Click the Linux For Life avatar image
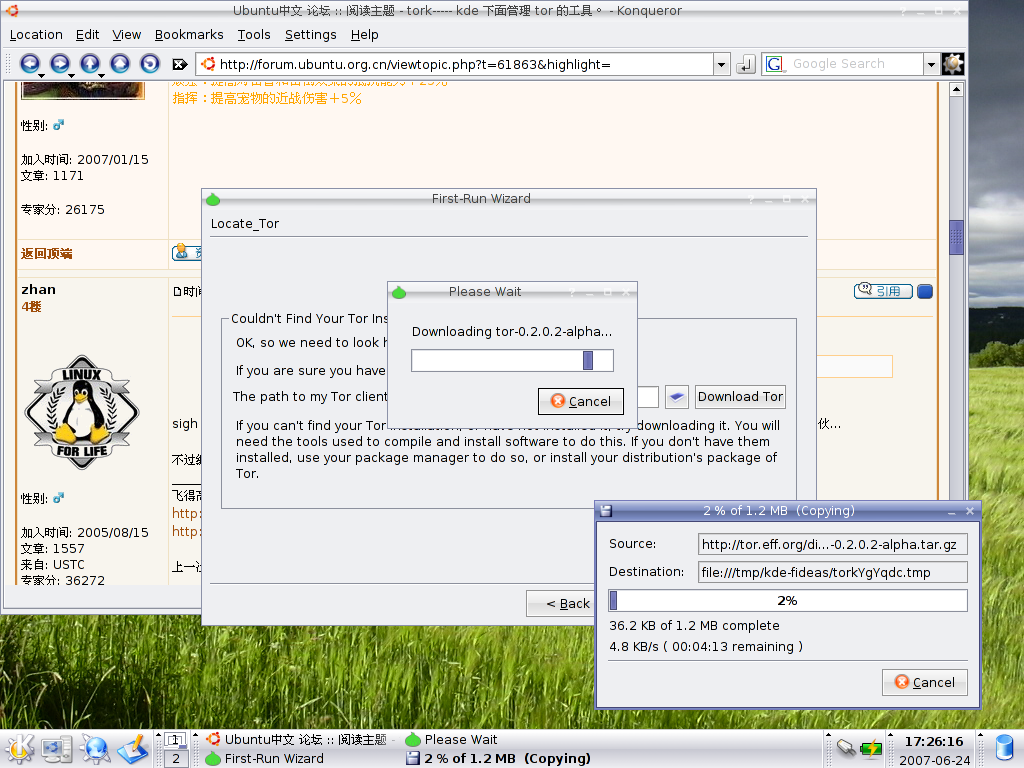 tap(82, 412)
